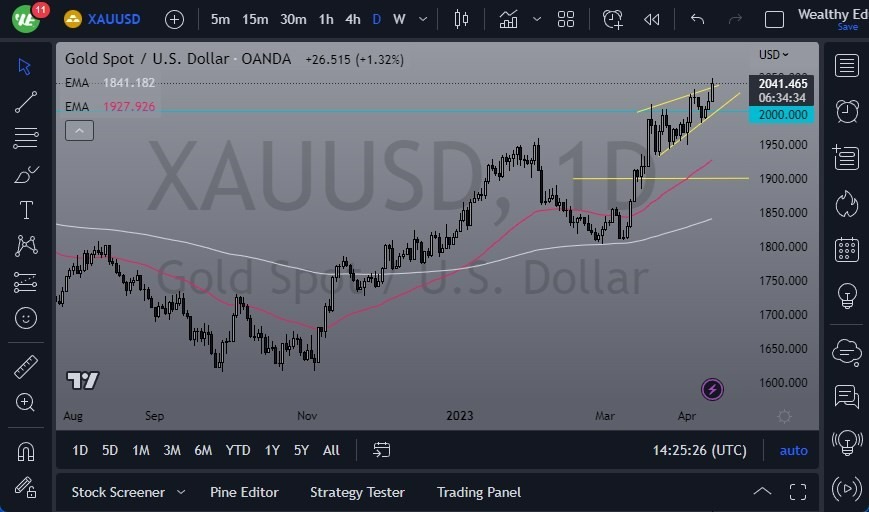869x512 pixels.
Task: Select the brush drawing tool
Action: [x=25, y=175]
